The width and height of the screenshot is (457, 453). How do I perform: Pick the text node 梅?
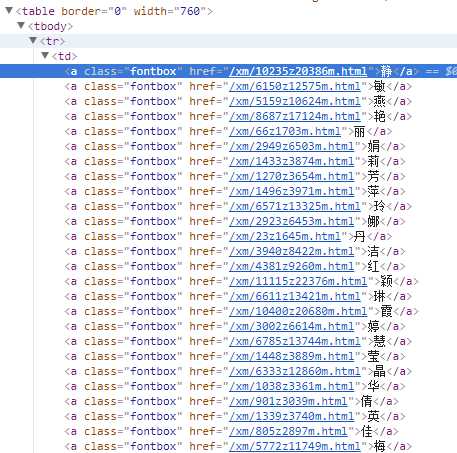[380, 446]
